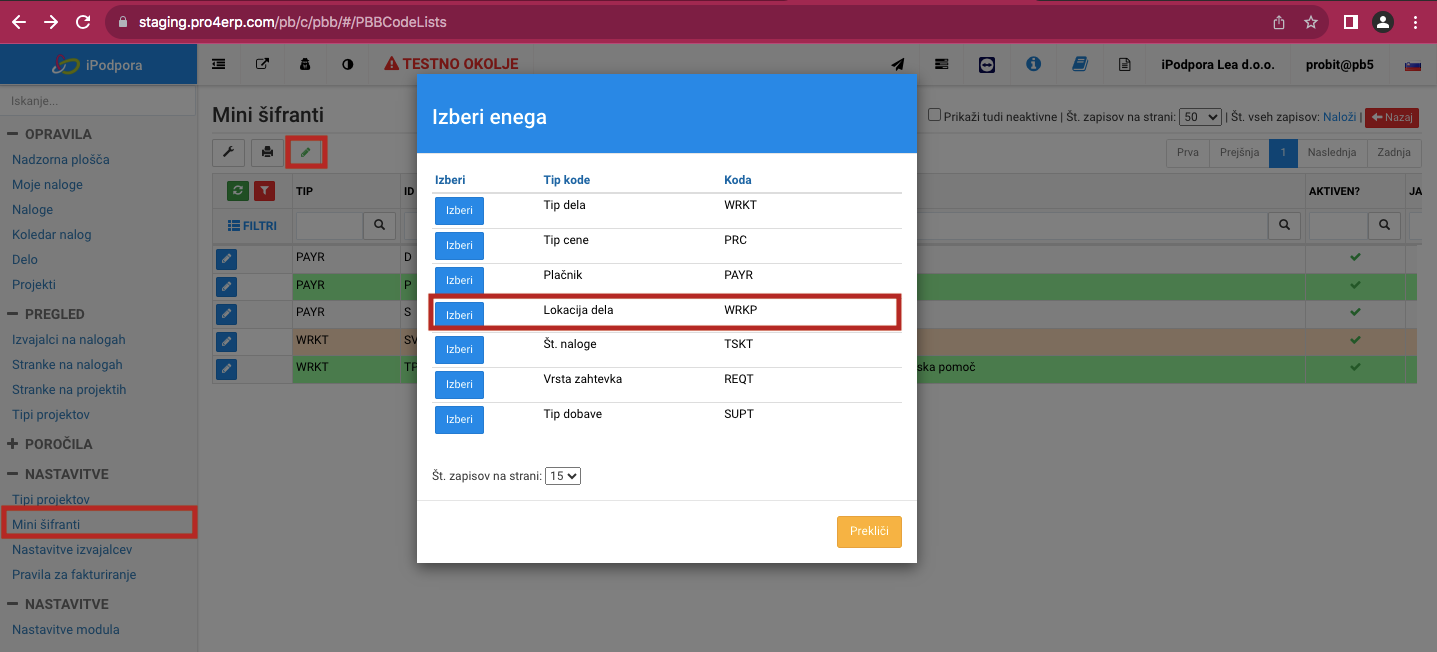Viewport: 1437px width, 652px height.
Task: Choose Izberi for Plačnik
Action: 459,280
